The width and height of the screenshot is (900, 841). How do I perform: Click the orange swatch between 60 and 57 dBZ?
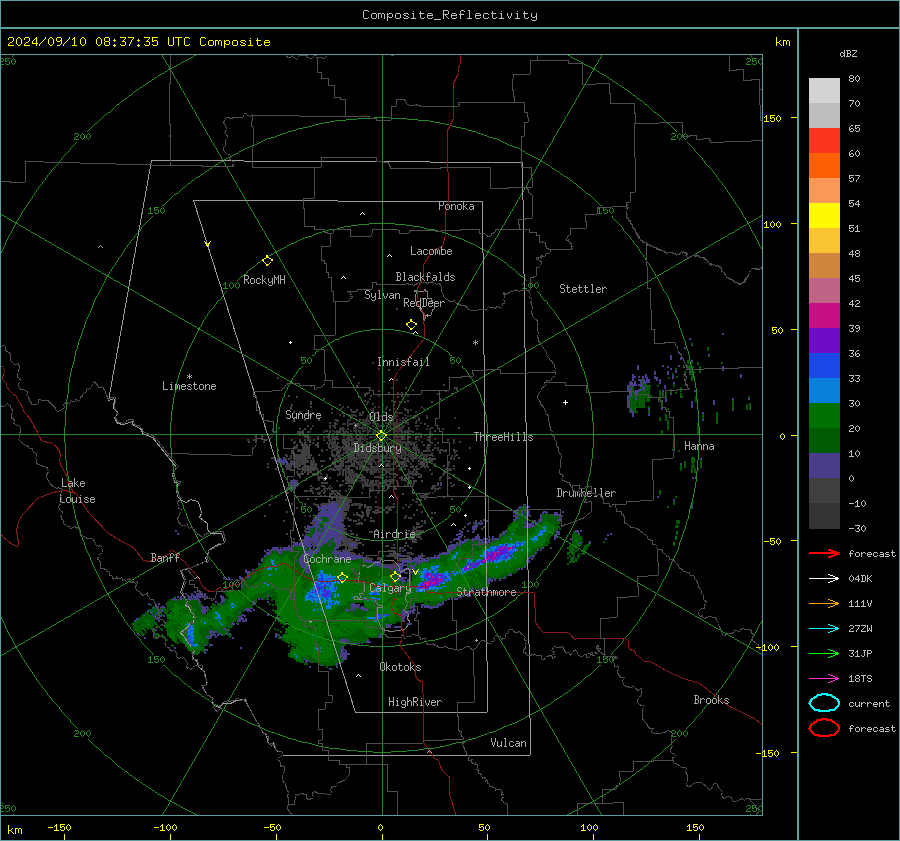click(824, 165)
